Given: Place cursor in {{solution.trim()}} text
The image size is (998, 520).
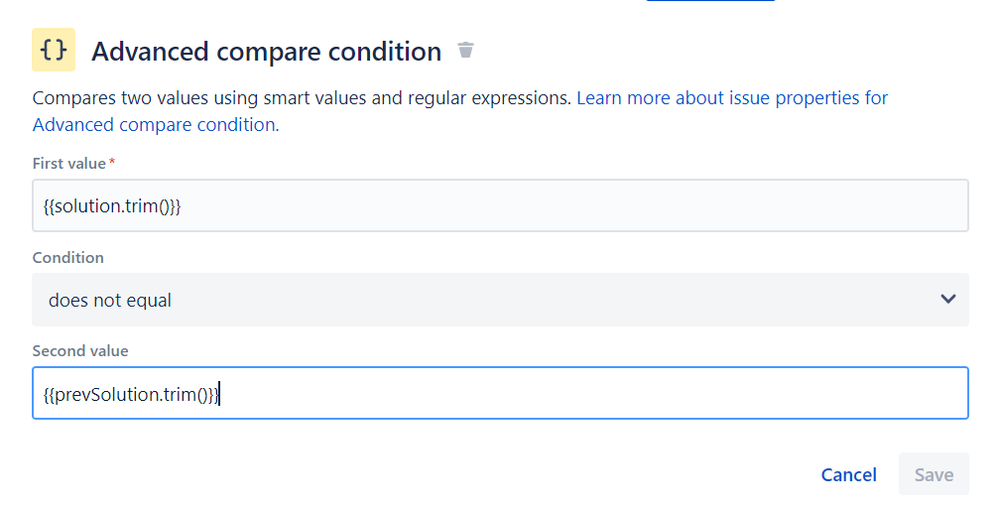Looking at the screenshot, I should (x=112, y=206).
